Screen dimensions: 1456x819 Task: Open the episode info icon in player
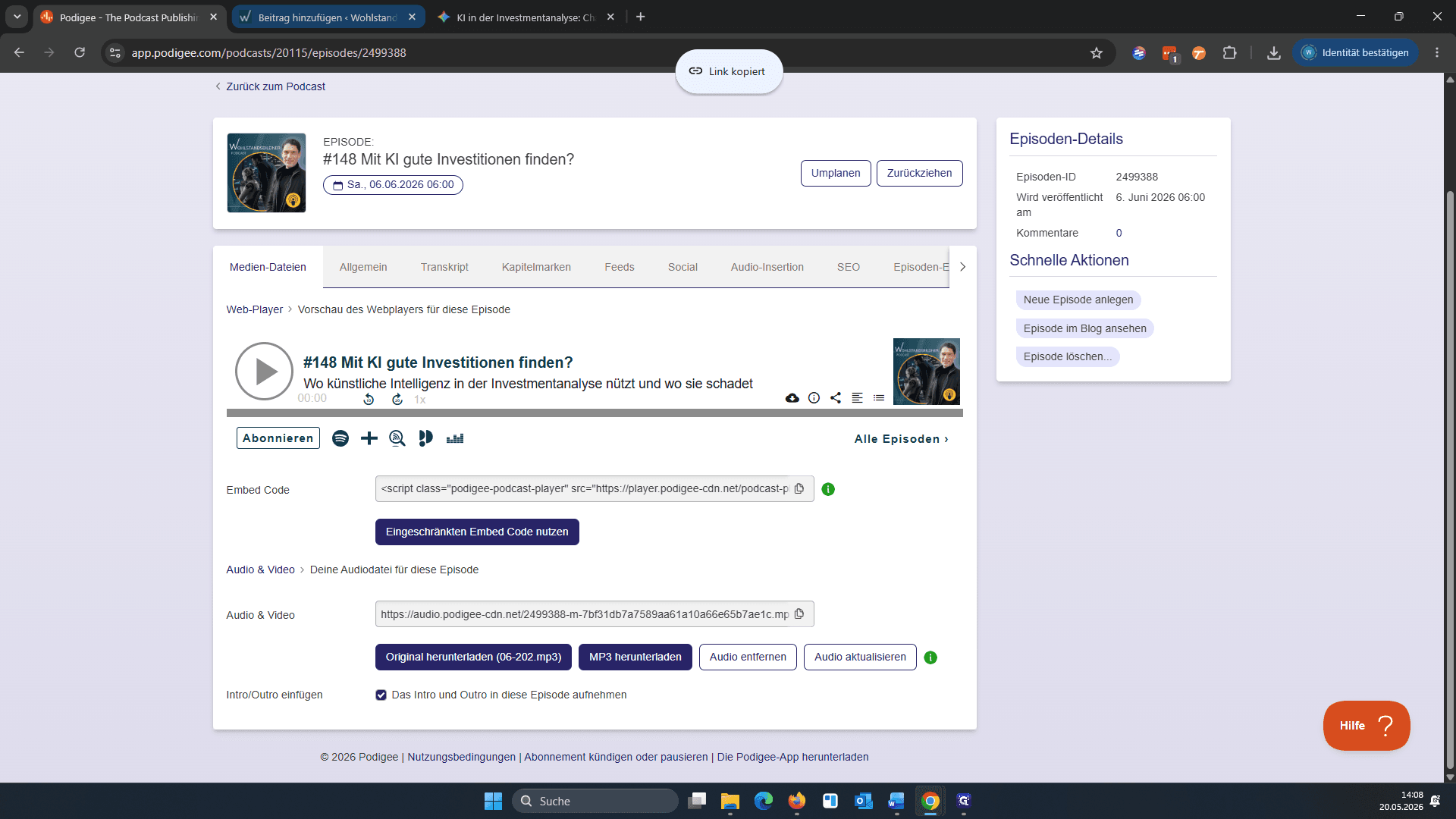(x=814, y=398)
